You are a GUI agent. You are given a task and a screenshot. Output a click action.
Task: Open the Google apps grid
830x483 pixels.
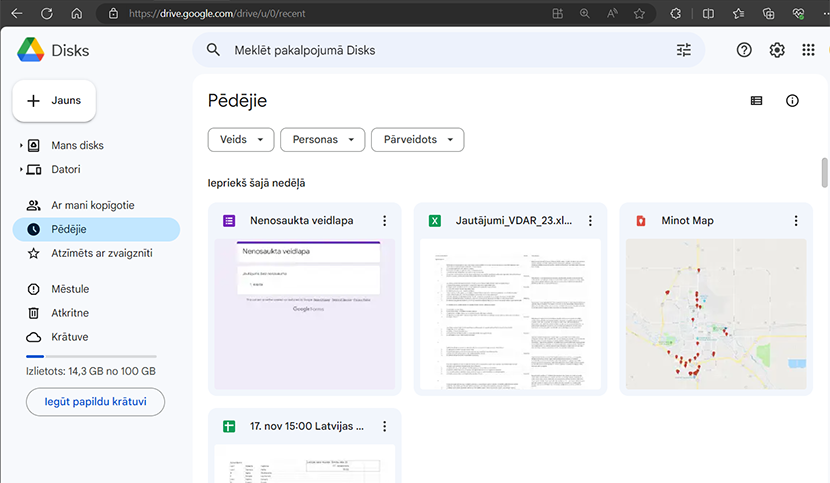coord(809,50)
